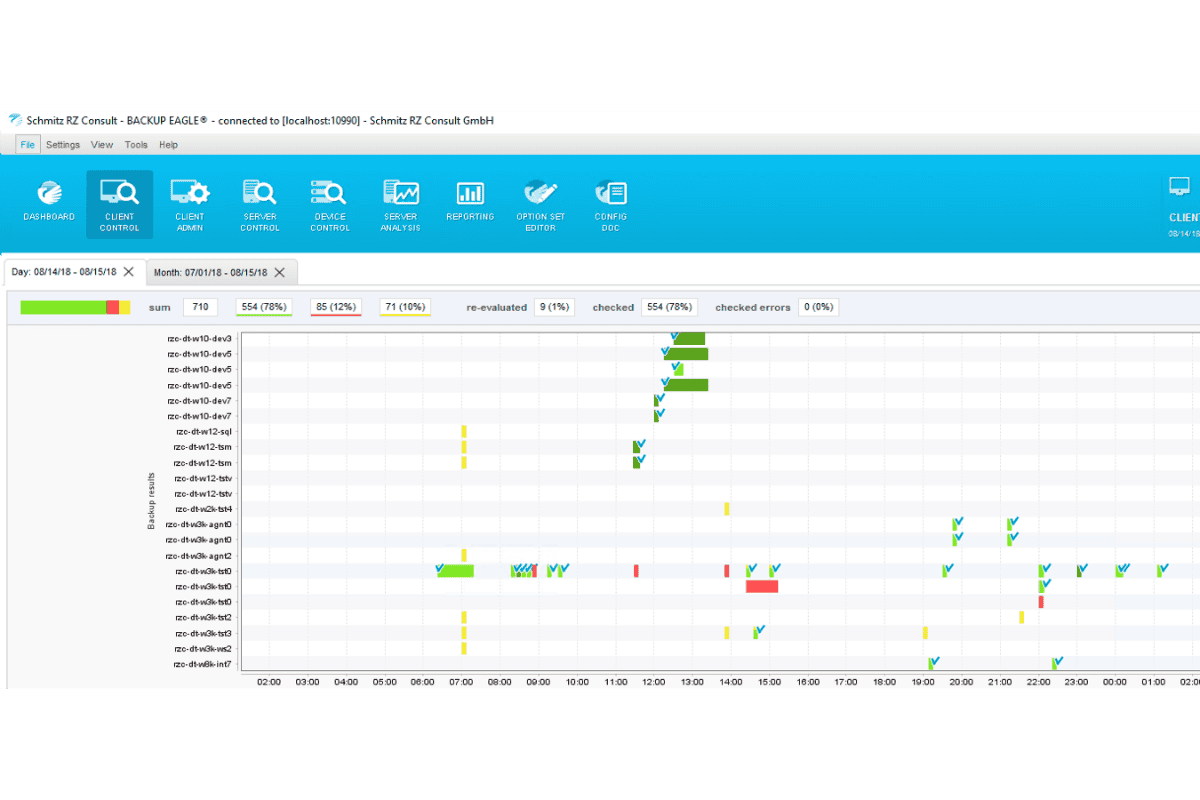Click the Backup Eagle title bar logo
This screenshot has width=1200, height=800.
pos(16,120)
